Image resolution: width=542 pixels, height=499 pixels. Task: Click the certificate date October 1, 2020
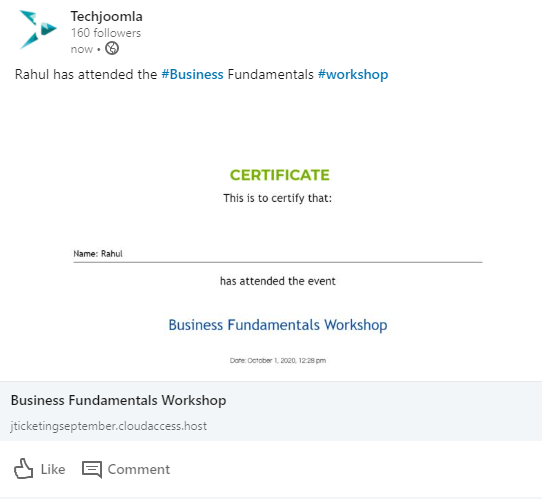[278, 360]
